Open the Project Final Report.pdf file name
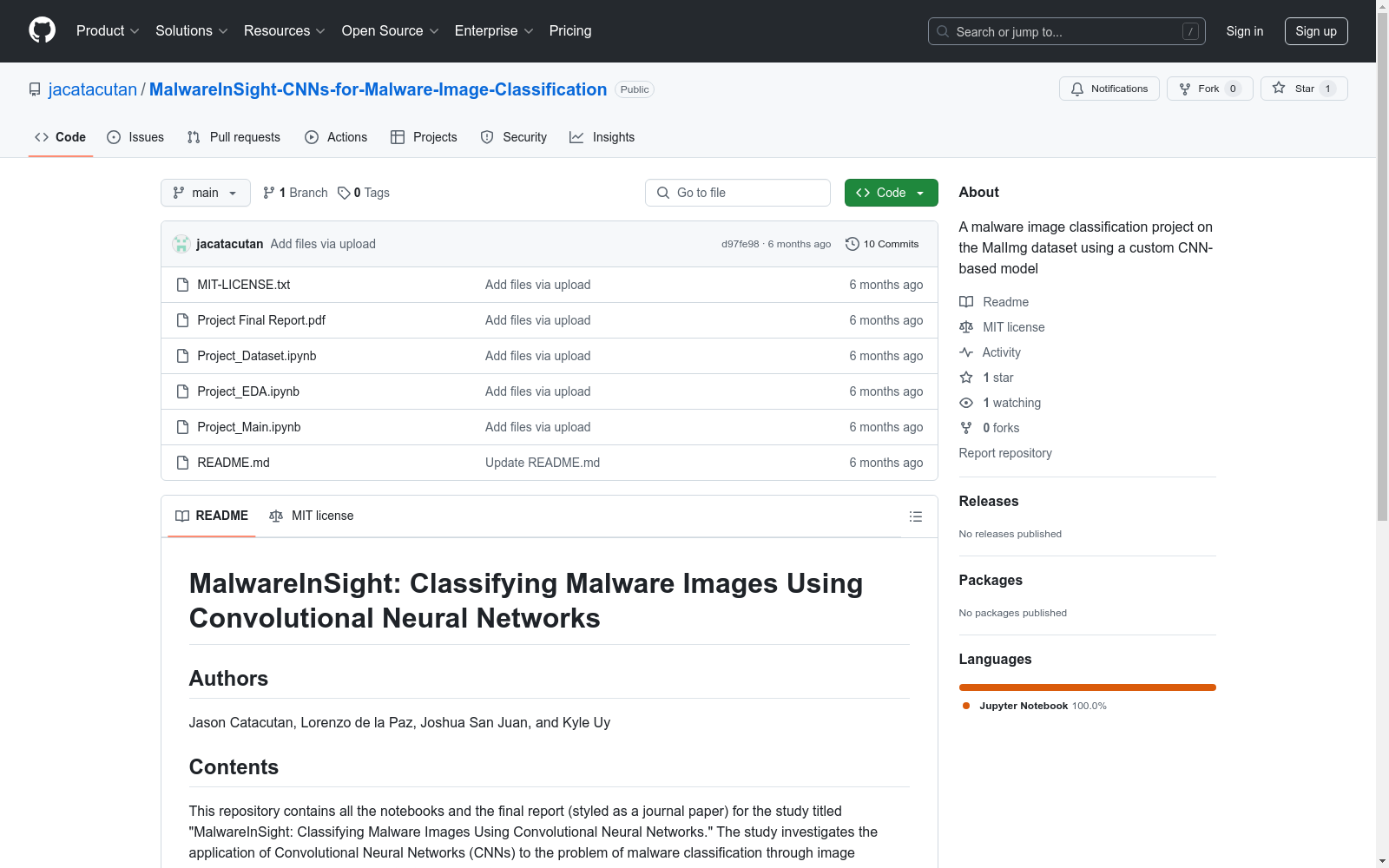The image size is (1389, 868). point(261,320)
